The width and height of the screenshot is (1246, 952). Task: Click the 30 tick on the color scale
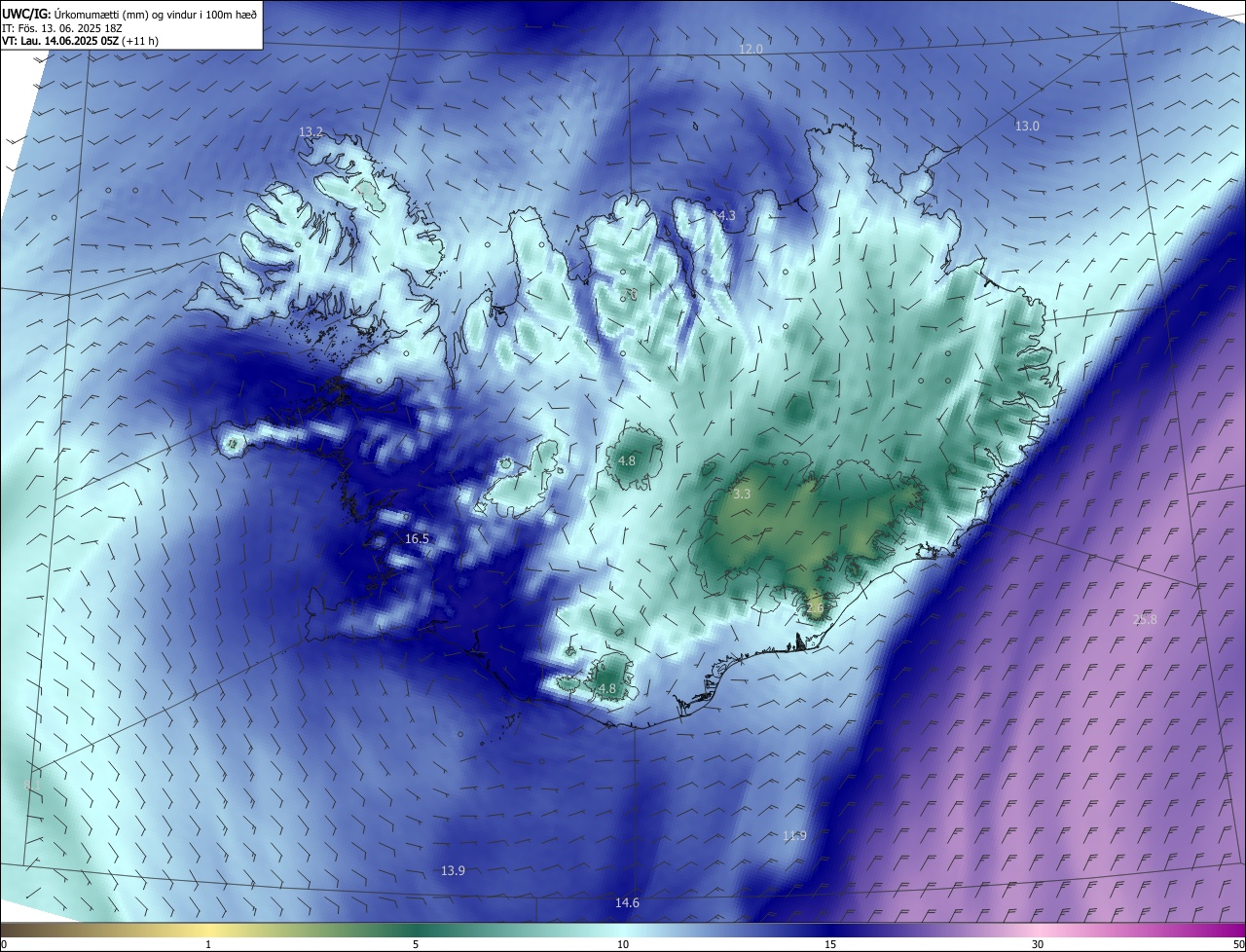tap(1038, 944)
